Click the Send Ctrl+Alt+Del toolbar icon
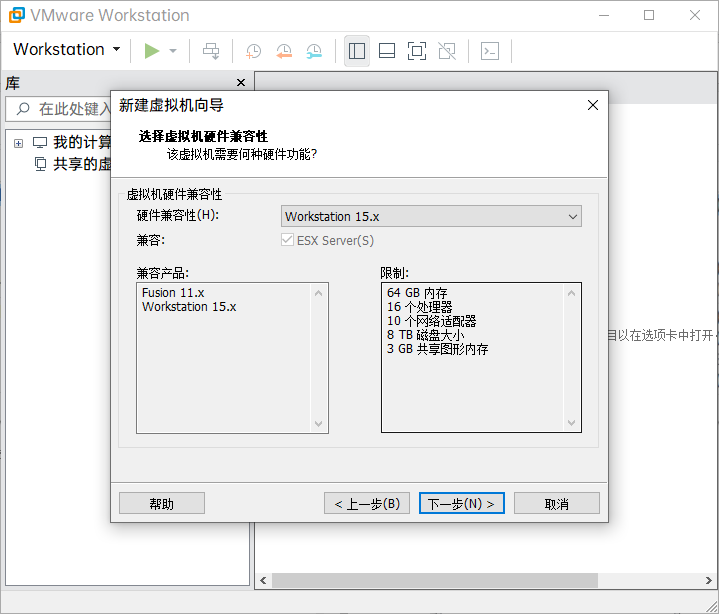Image resolution: width=719 pixels, height=614 pixels. [211, 51]
